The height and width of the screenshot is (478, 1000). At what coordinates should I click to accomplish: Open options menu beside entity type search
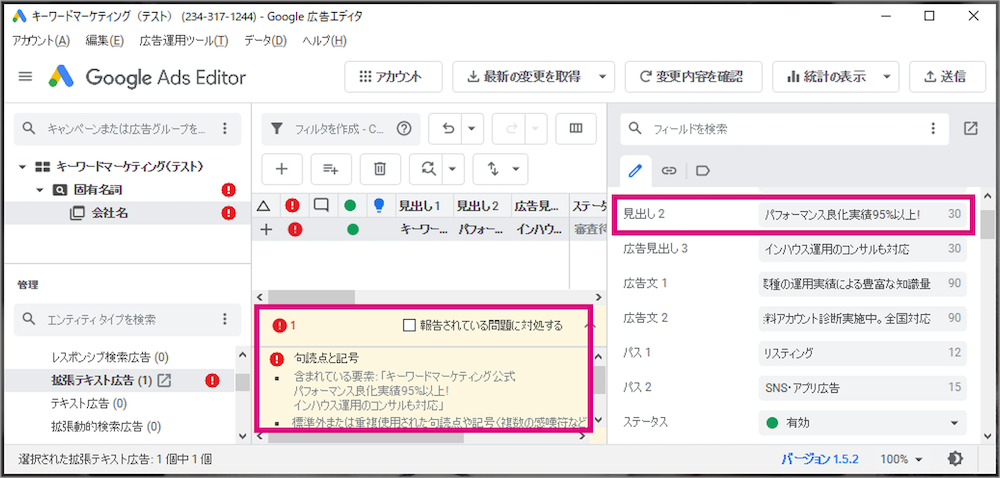pos(224,319)
